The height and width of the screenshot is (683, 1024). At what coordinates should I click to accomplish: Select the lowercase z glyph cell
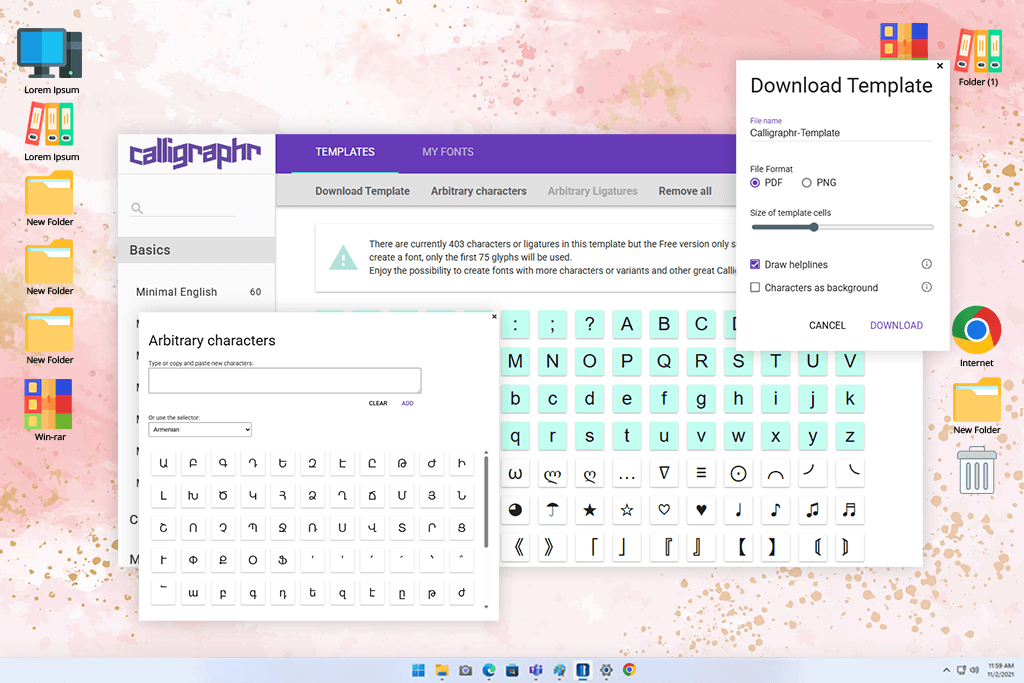click(850, 436)
